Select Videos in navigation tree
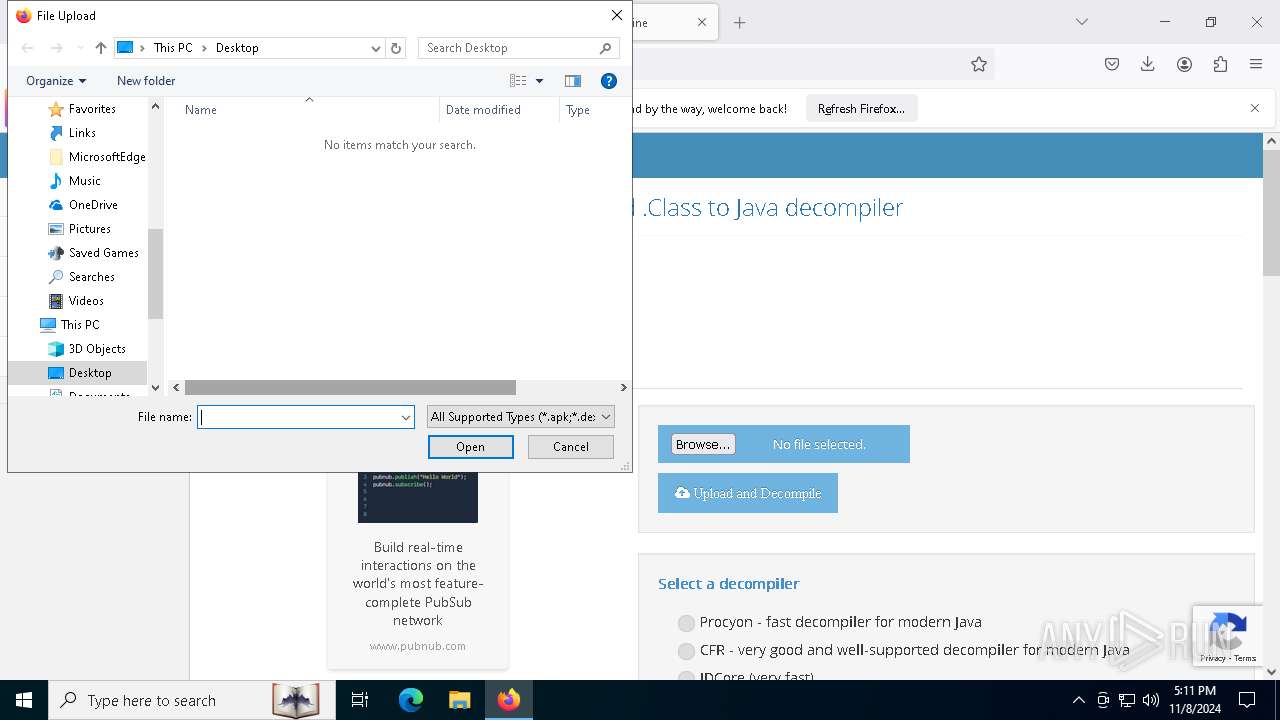This screenshot has width=1280, height=720. tap(86, 301)
